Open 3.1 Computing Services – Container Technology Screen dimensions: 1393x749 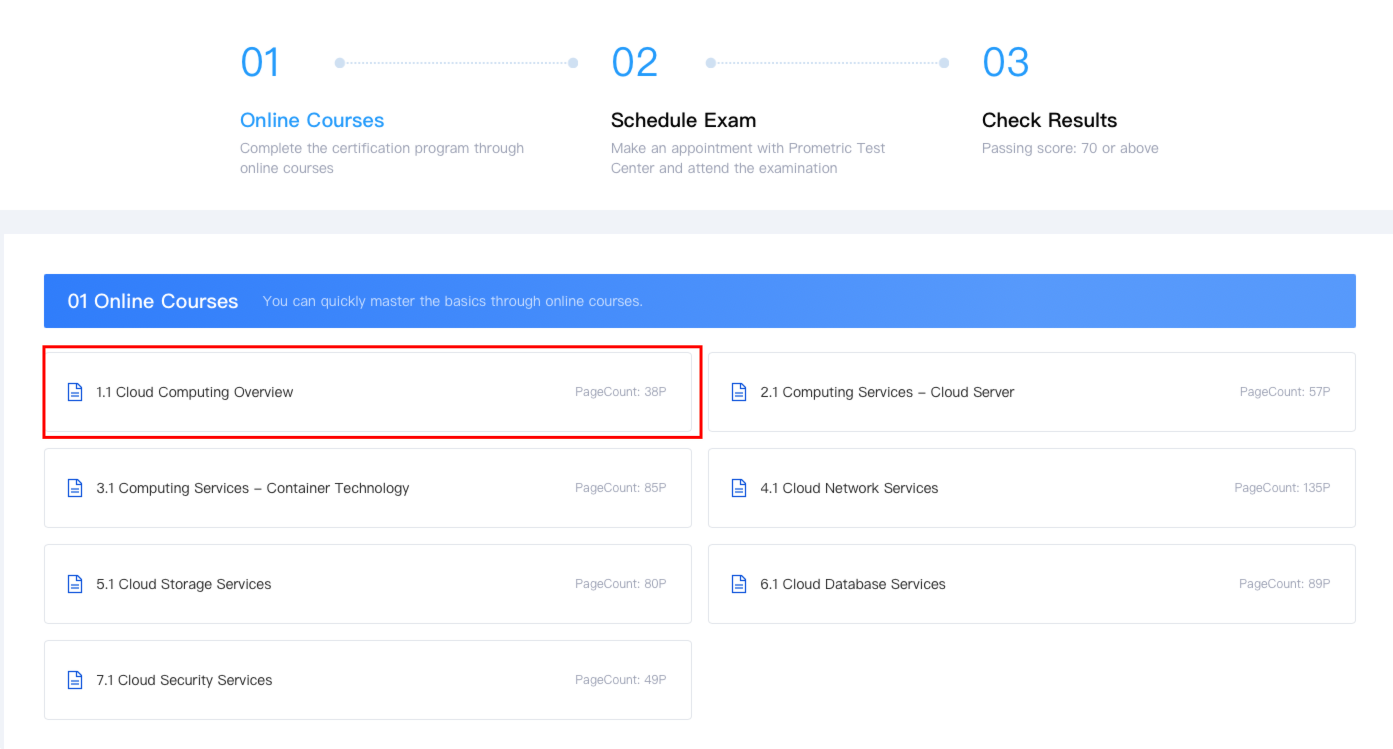[x=253, y=488]
